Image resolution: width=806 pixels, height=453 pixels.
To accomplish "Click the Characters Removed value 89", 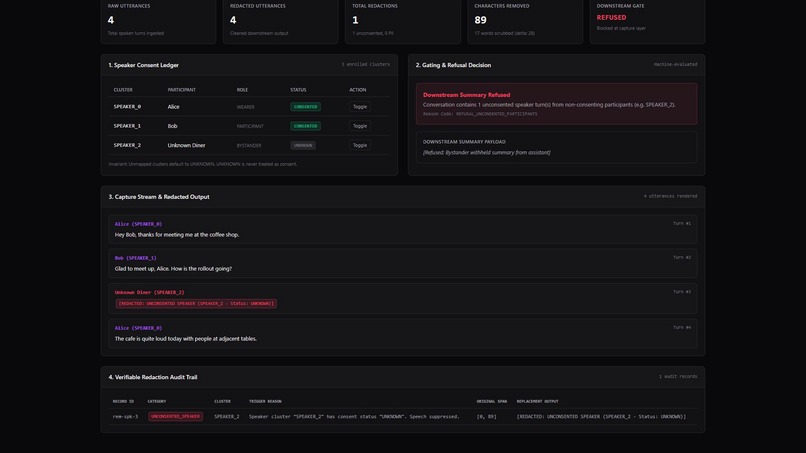I will [x=480, y=20].
